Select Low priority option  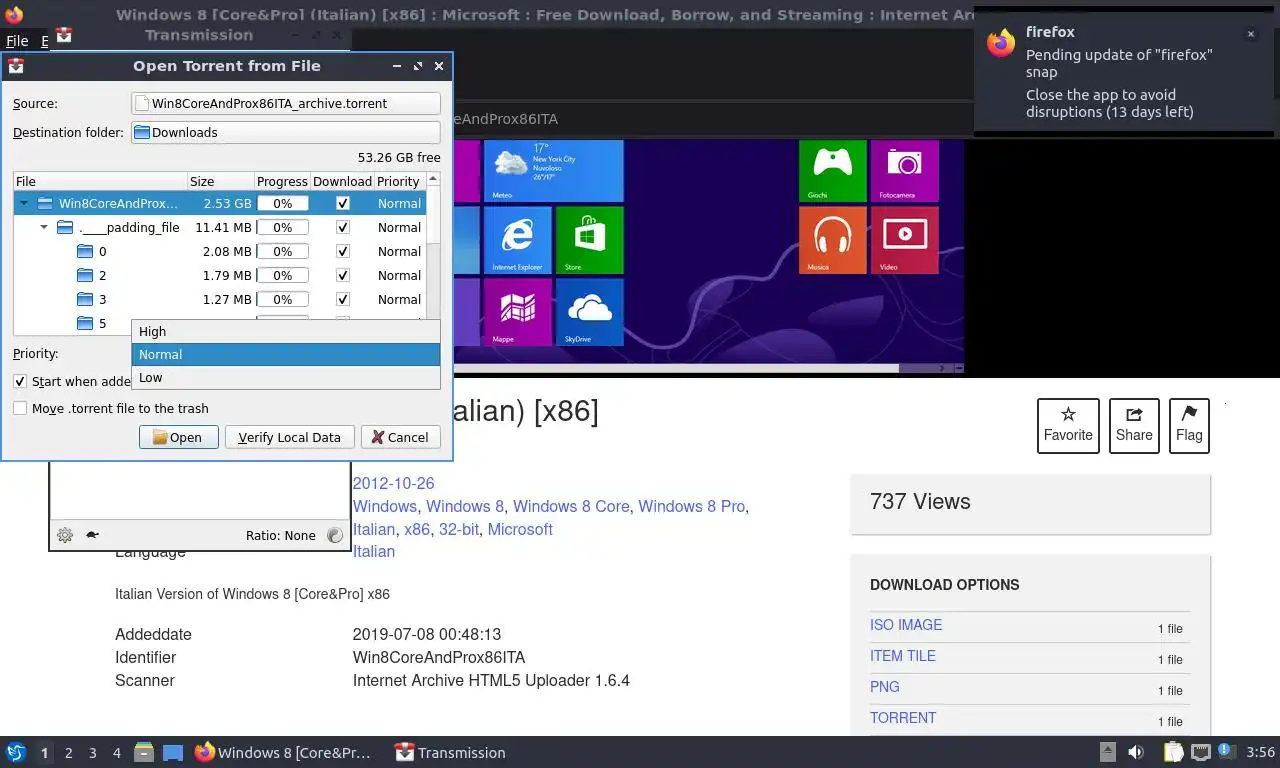(x=286, y=377)
